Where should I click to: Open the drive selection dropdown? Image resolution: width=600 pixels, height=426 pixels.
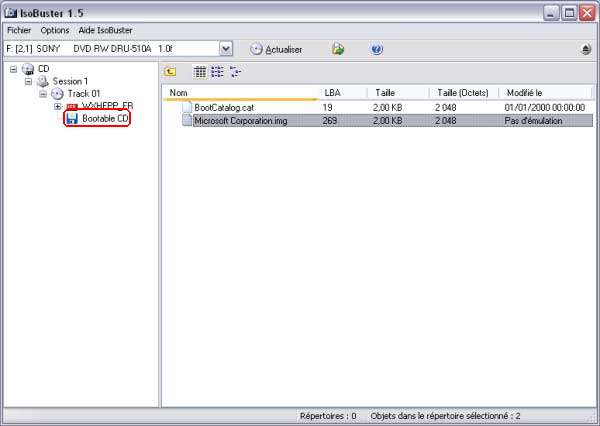[x=226, y=49]
